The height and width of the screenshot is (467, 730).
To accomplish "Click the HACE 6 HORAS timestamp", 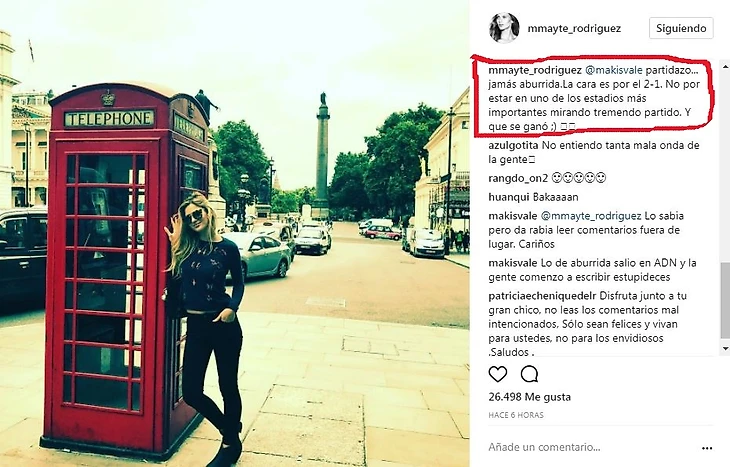I will [x=516, y=415].
